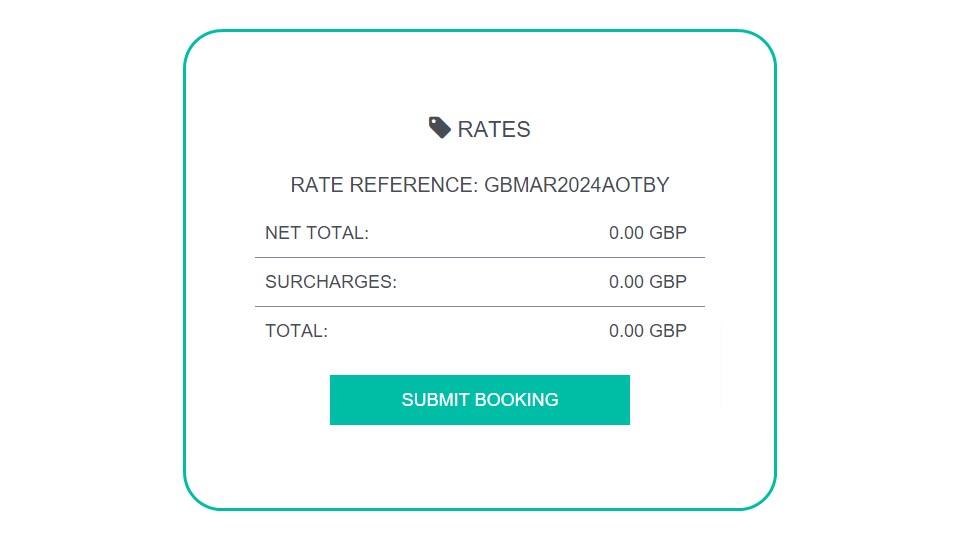Click the SURCHARGES label
The height and width of the screenshot is (540, 960).
coord(331,282)
